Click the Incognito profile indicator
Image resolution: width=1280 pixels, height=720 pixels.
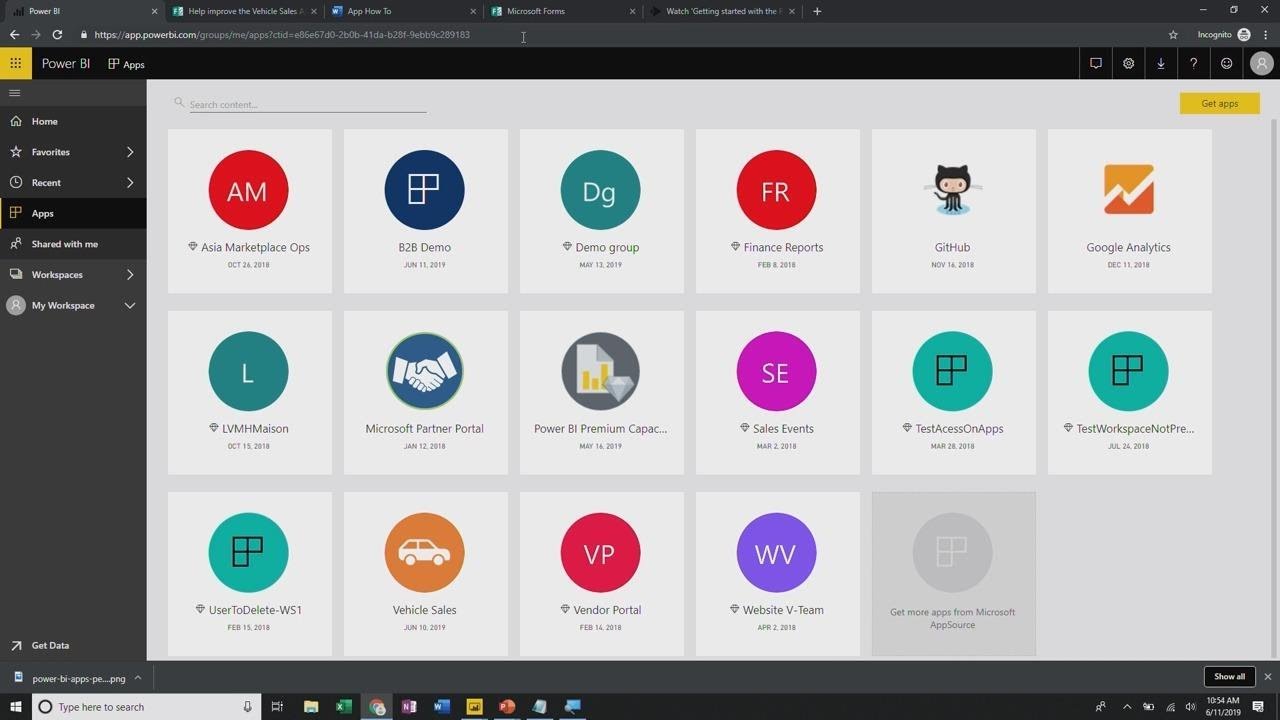(x=1224, y=34)
